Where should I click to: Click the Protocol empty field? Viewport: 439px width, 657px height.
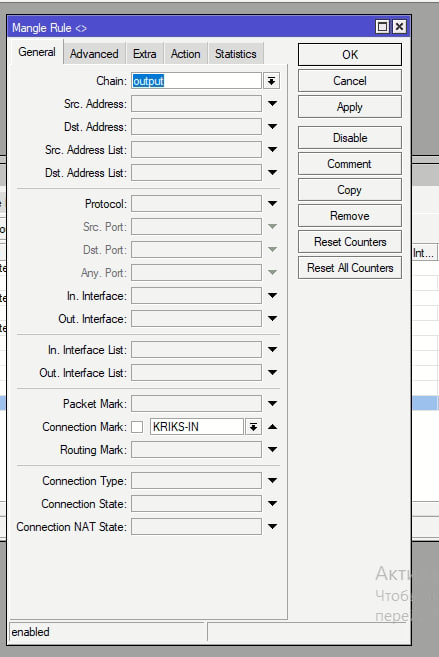point(196,204)
